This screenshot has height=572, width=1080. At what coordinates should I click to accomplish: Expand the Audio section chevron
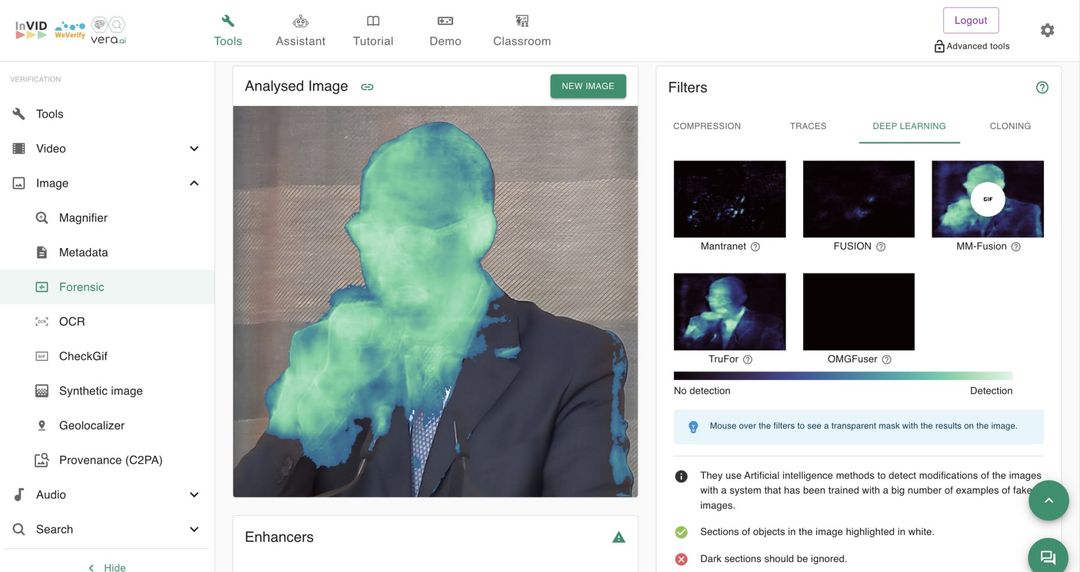(194, 495)
